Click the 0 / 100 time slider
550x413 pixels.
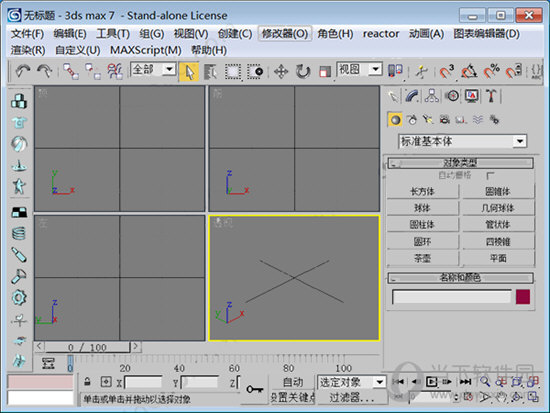pos(88,347)
